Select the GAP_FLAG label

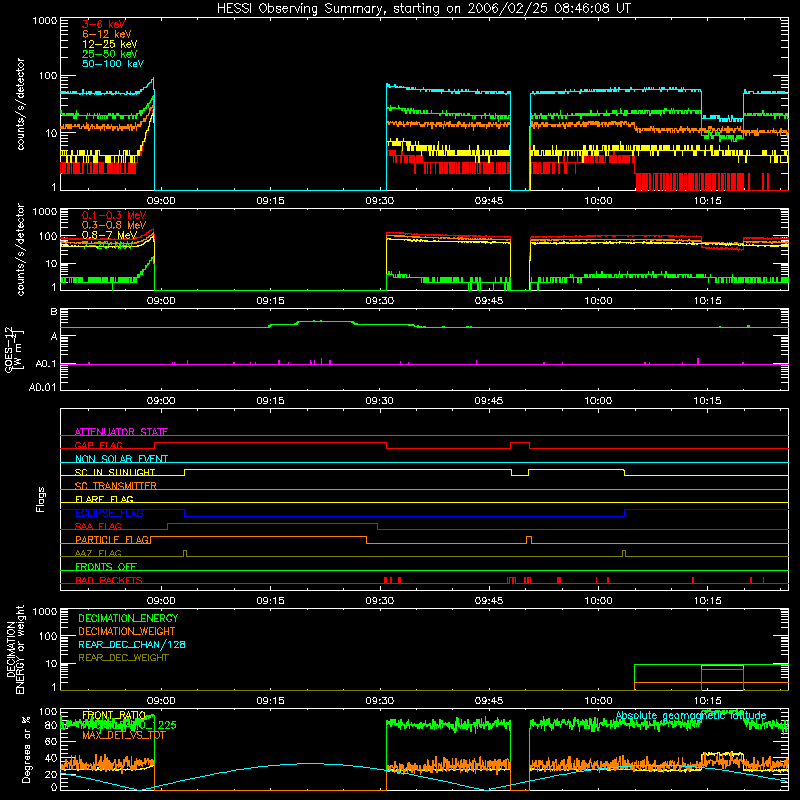click(x=98, y=445)
